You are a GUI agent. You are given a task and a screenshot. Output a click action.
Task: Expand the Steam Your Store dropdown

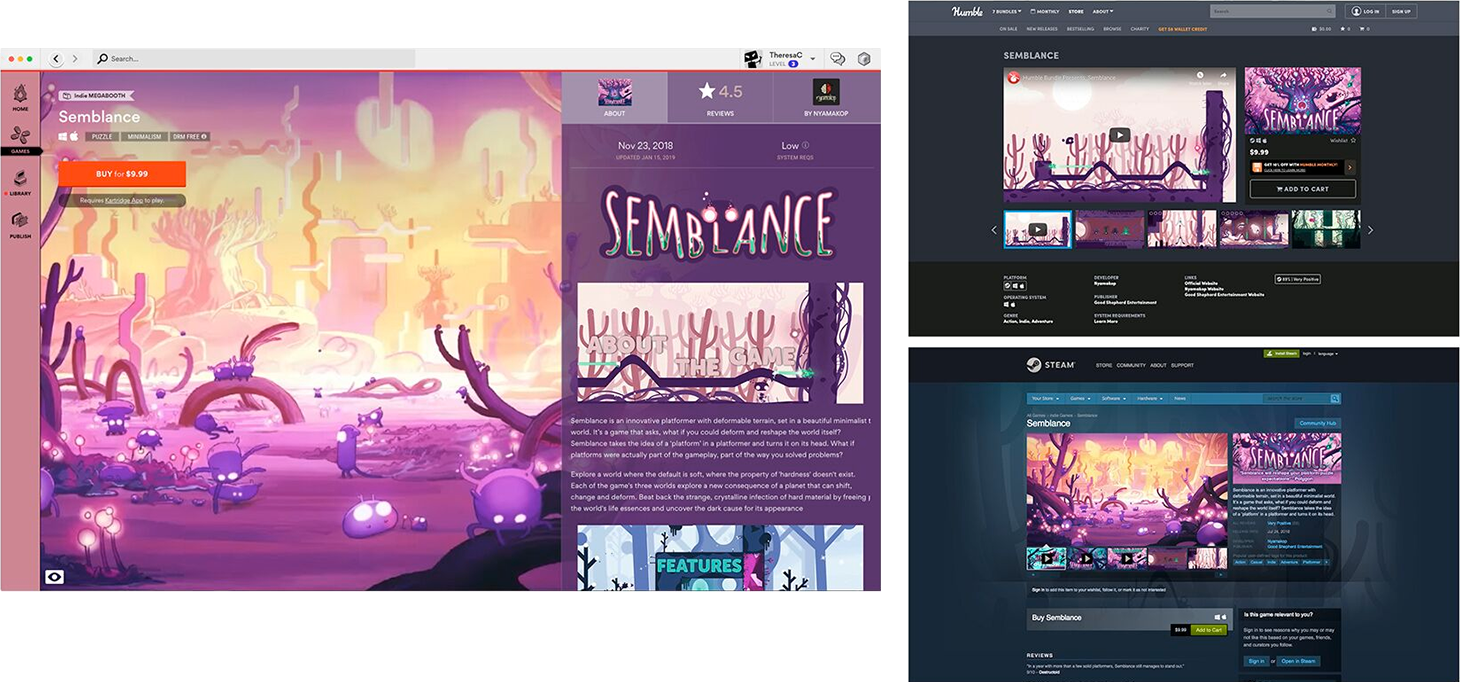pyautogui.click(x=1045, y=398)
